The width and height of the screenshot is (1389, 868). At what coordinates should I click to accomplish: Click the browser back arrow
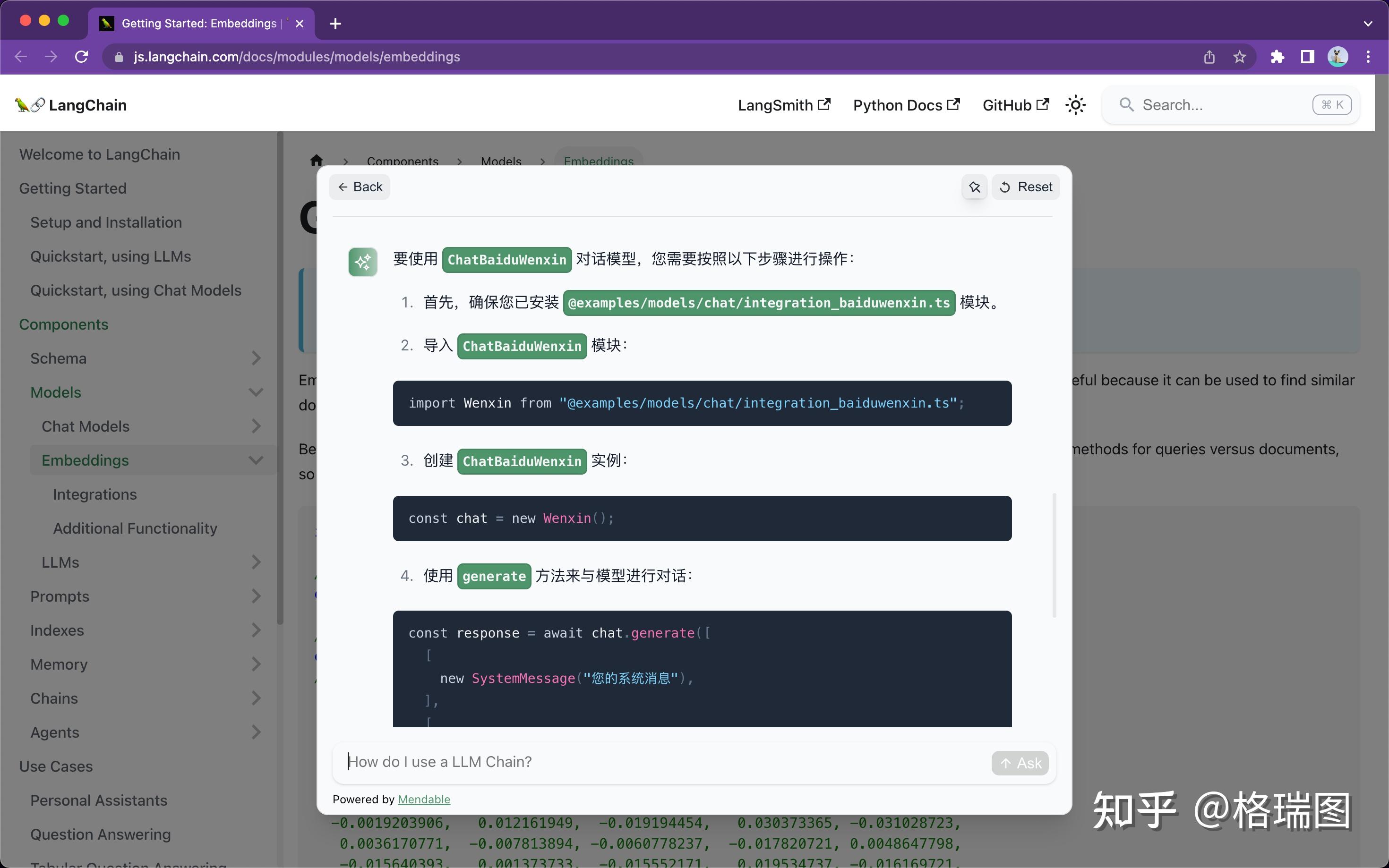(x=21, y=57)
